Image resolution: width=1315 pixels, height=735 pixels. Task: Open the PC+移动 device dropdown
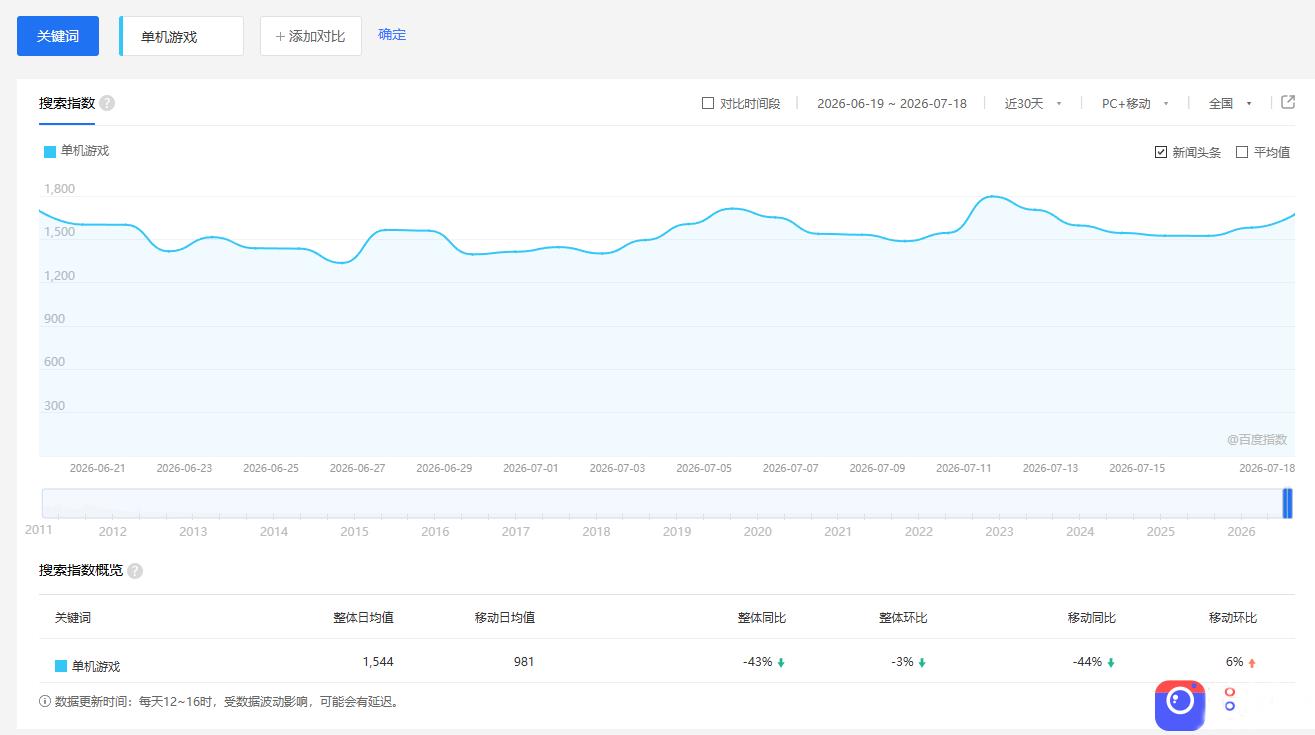[x=1135, y=103]
